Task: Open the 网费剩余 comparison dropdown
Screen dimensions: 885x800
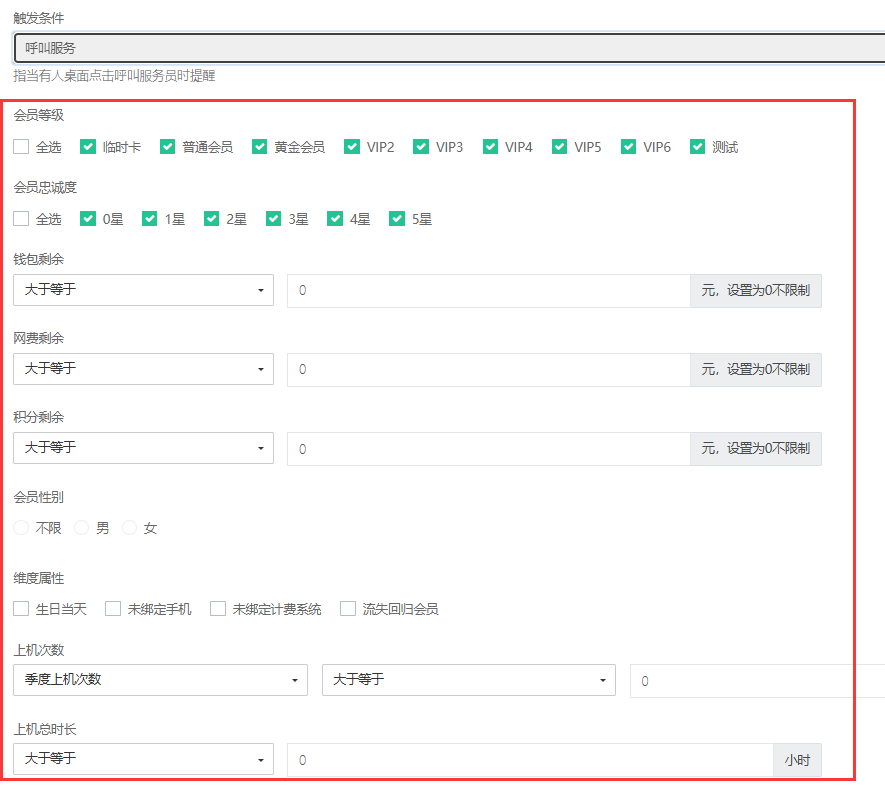Action: pyautogui.click(x=143, y=369)
